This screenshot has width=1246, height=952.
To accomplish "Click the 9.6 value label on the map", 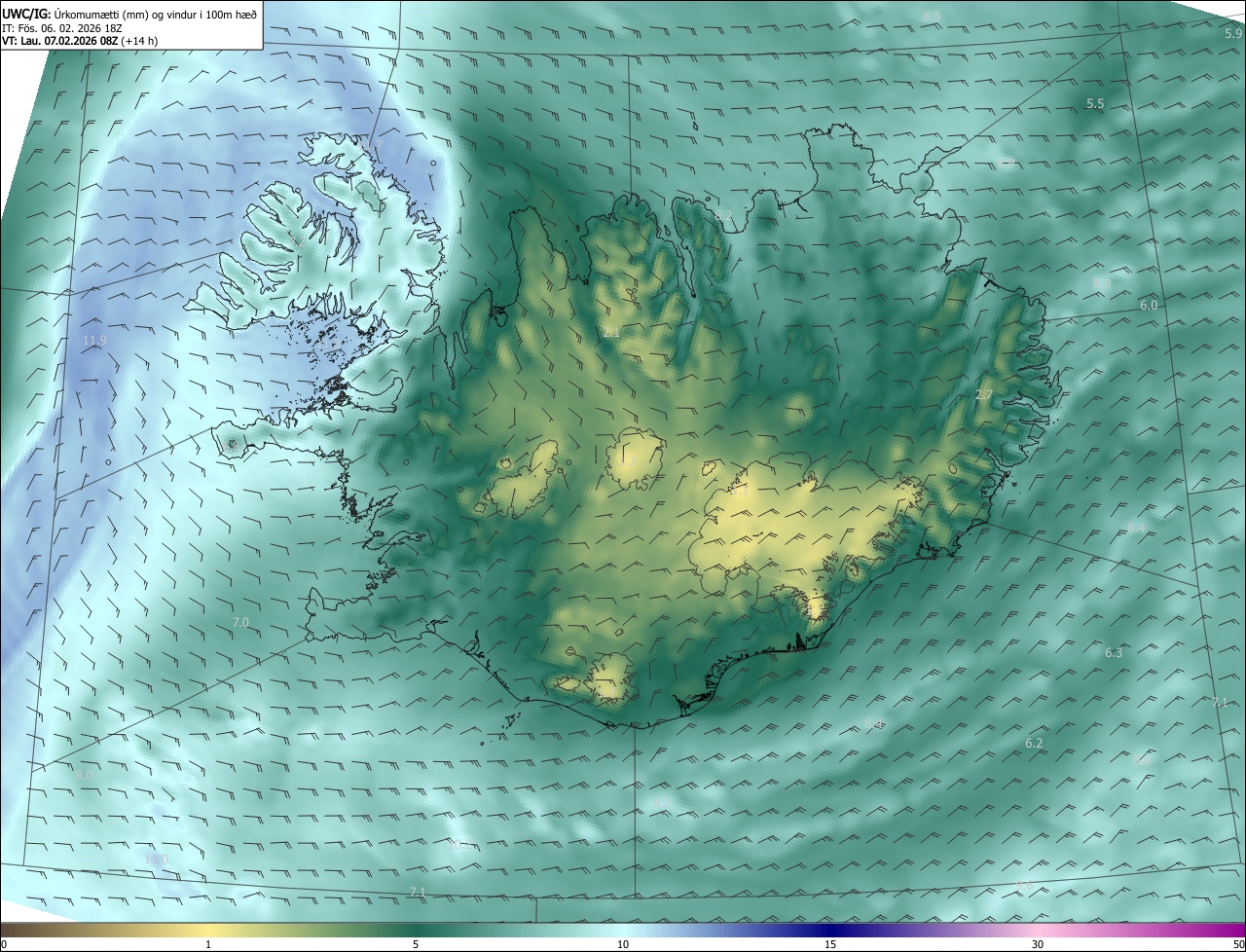I will click(1023, 885).
